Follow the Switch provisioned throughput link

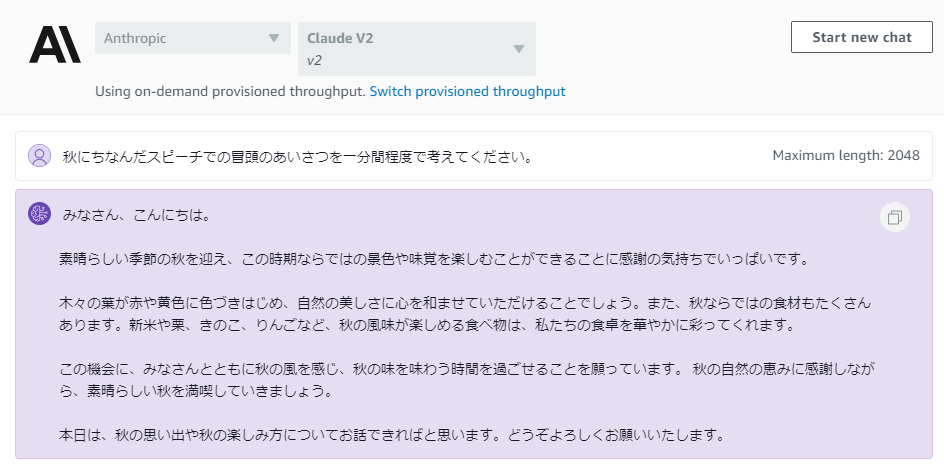click(467, 92)
